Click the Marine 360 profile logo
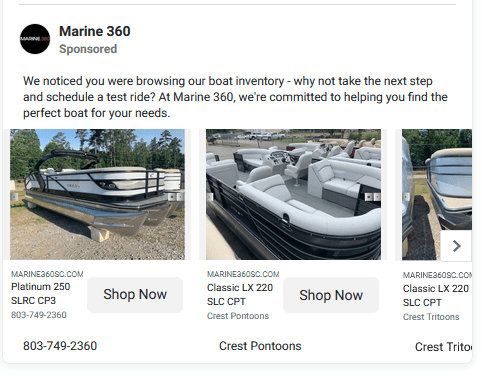 coord(35,39)
